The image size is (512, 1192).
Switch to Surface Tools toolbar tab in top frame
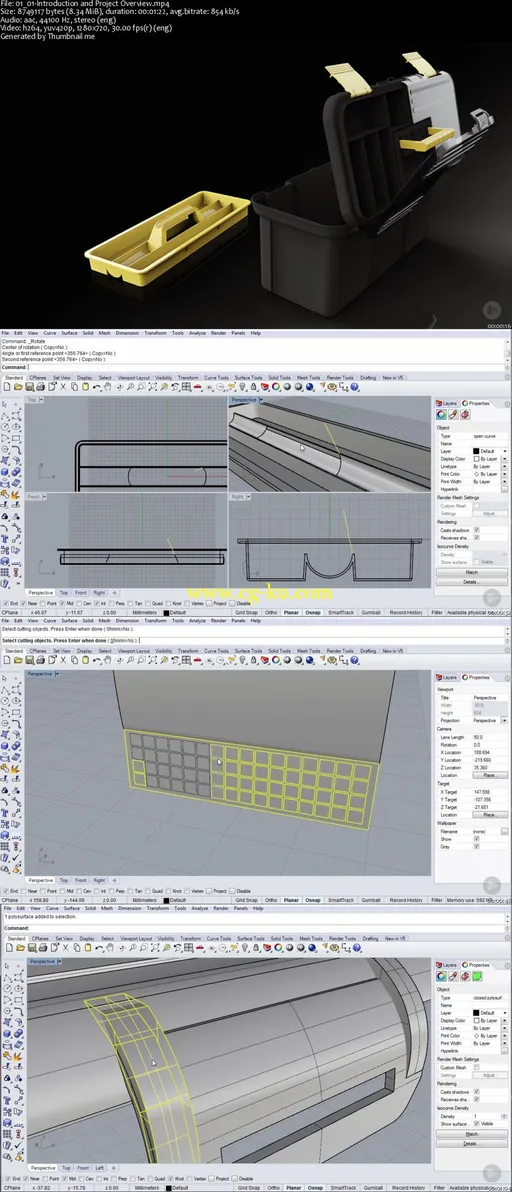[248, 377]
